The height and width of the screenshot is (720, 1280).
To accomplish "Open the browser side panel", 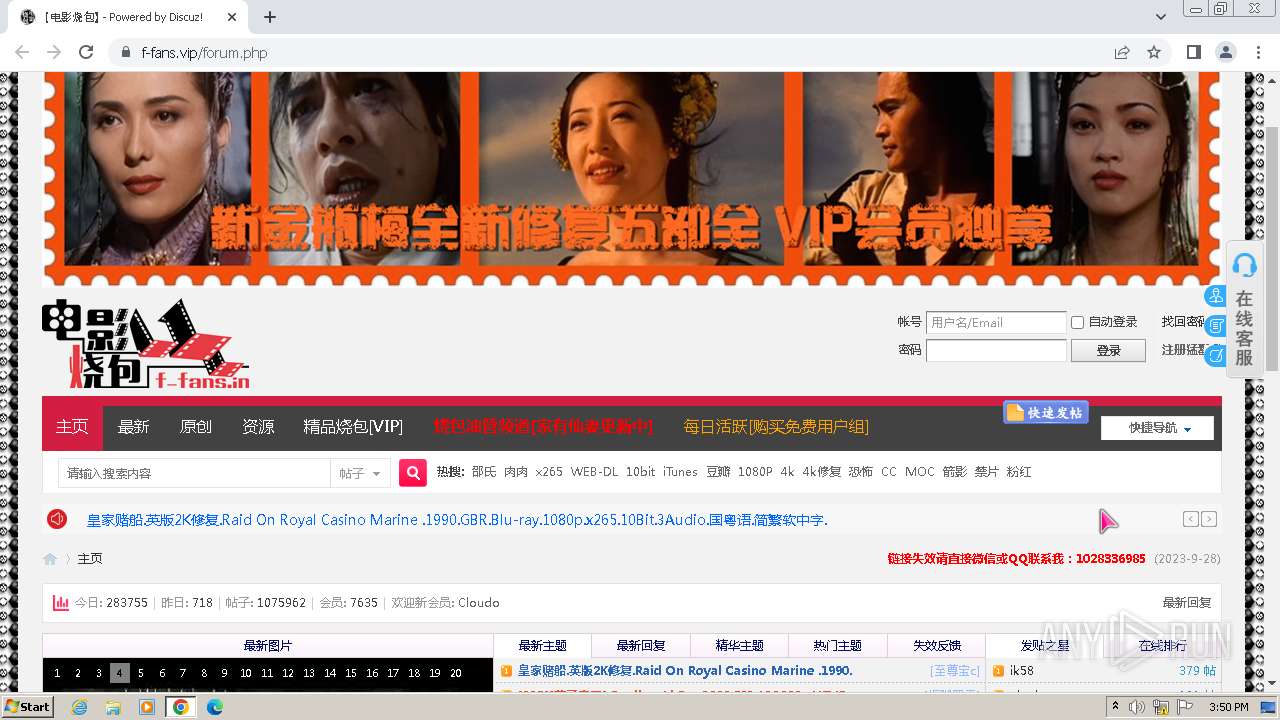I will click(1193, 52).
